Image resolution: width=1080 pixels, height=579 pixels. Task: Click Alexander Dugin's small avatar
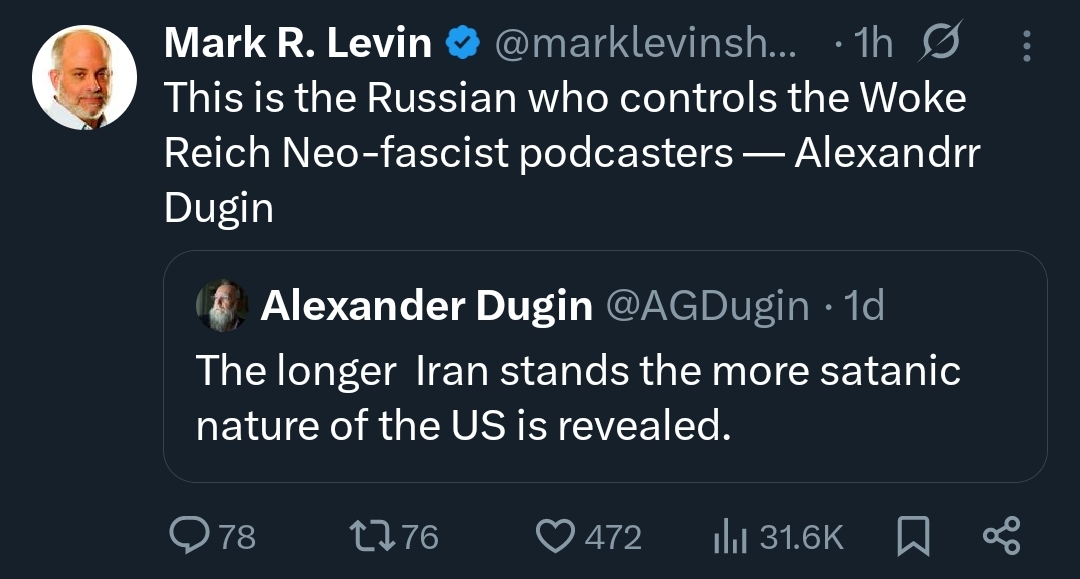pyautogui.click(x=222, y=305)
